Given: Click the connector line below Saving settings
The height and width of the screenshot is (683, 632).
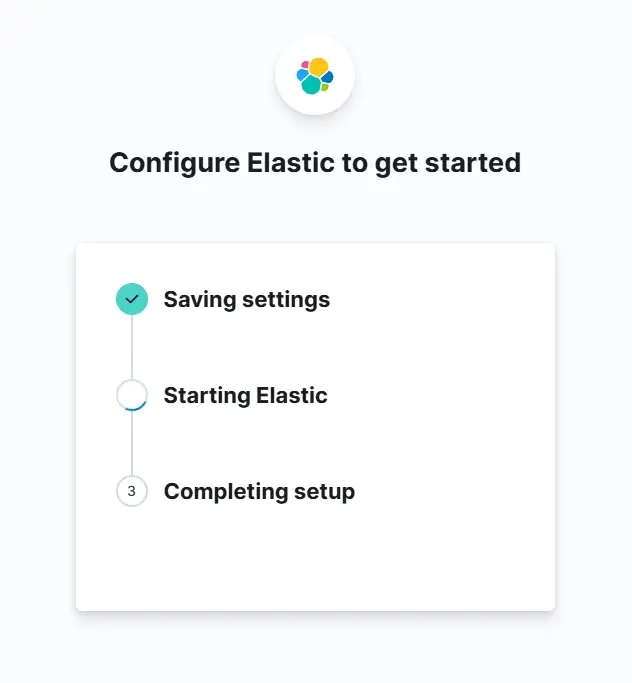Looking at the screenshot, I should [x=132, y=347].
